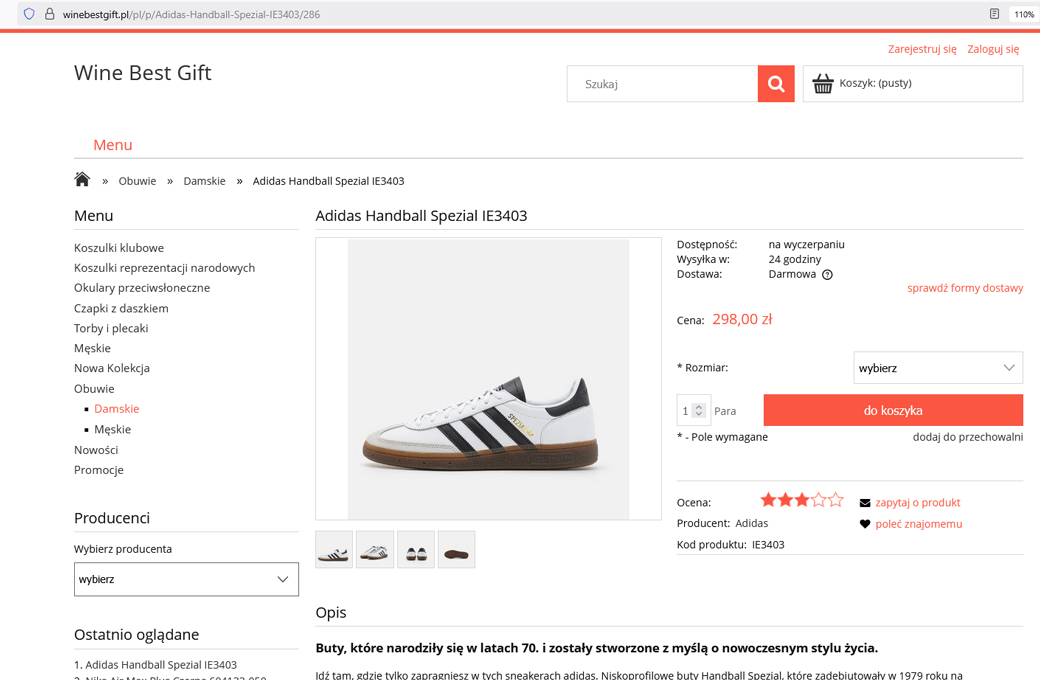The height and width of the screenshot is (680, 1040).
Task: Click Obuwie in the breadcrumb
Action: pyautogui.click(x=137, y=180)
